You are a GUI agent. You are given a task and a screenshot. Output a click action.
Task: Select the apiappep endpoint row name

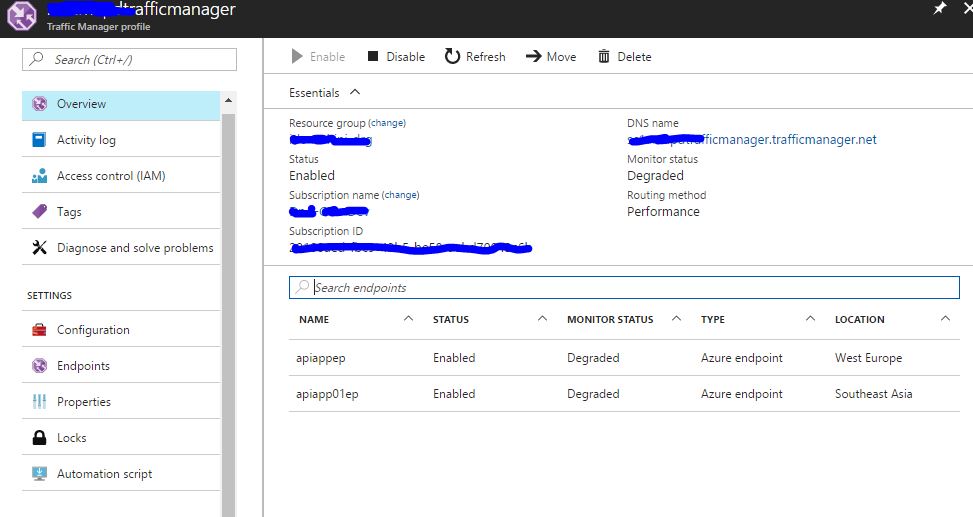pos(321,358)
